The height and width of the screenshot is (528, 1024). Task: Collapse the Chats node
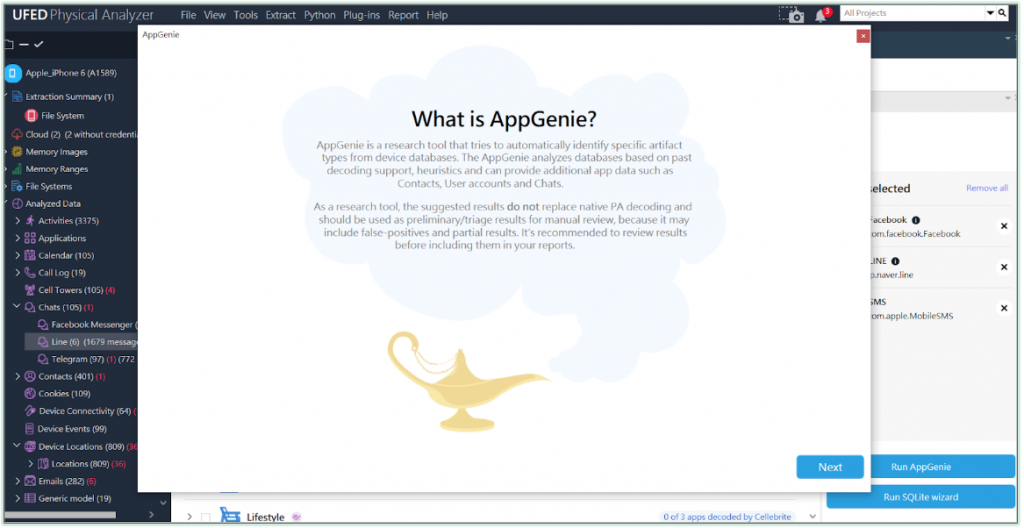(x=18, y=306)
